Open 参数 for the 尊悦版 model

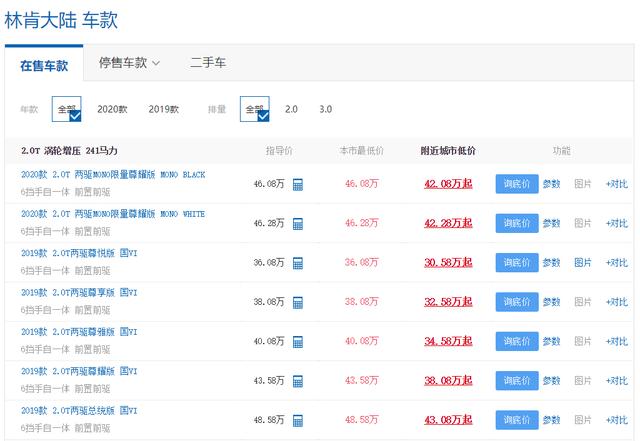pyautogui.click(x=551, y=263)
